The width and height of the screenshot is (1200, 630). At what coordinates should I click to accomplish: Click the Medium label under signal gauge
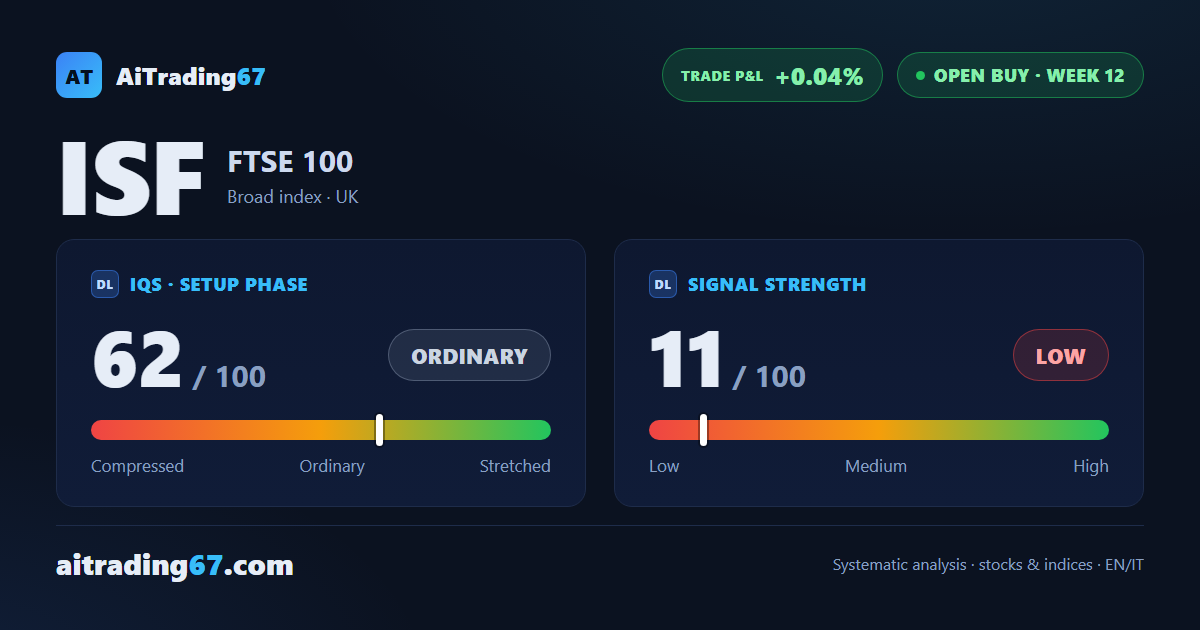point(876,466)
